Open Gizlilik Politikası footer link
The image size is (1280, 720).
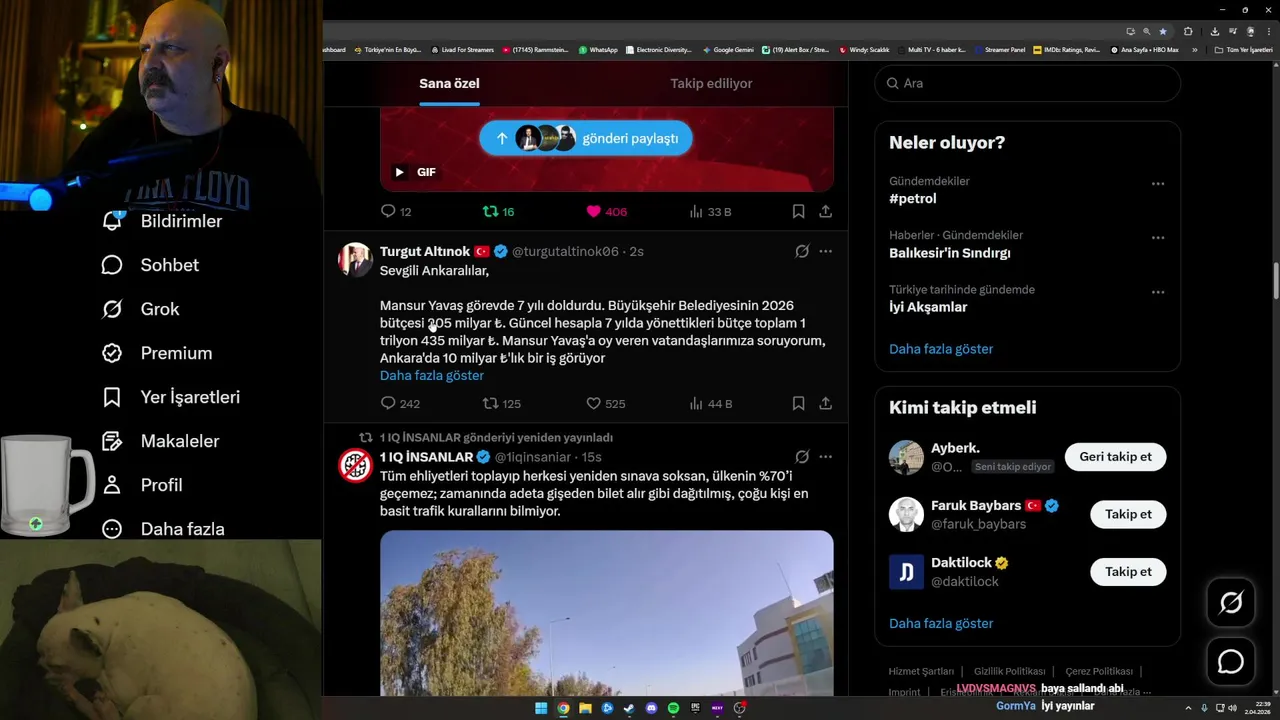1009,671
